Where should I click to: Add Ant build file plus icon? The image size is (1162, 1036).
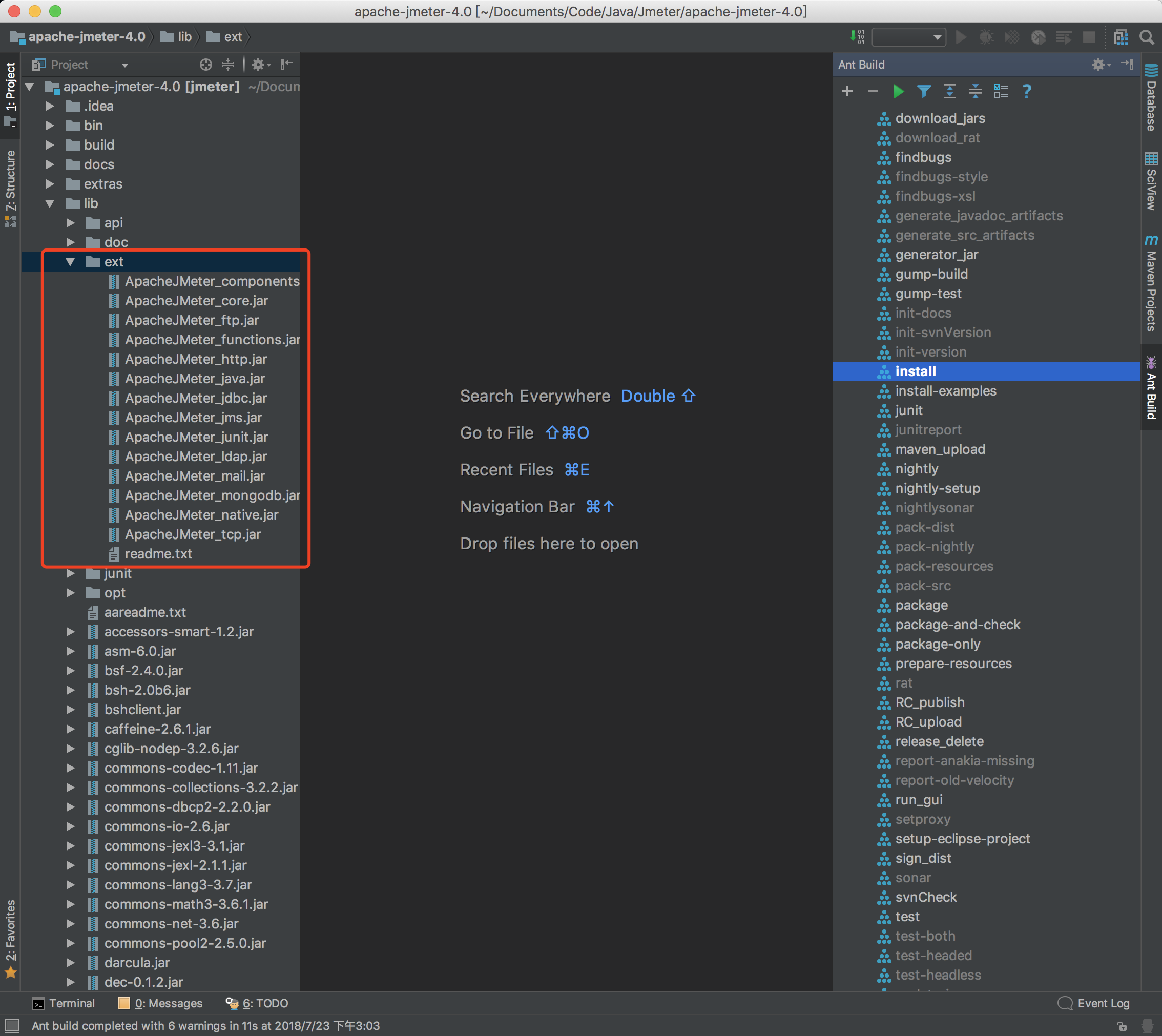point(847,91)
